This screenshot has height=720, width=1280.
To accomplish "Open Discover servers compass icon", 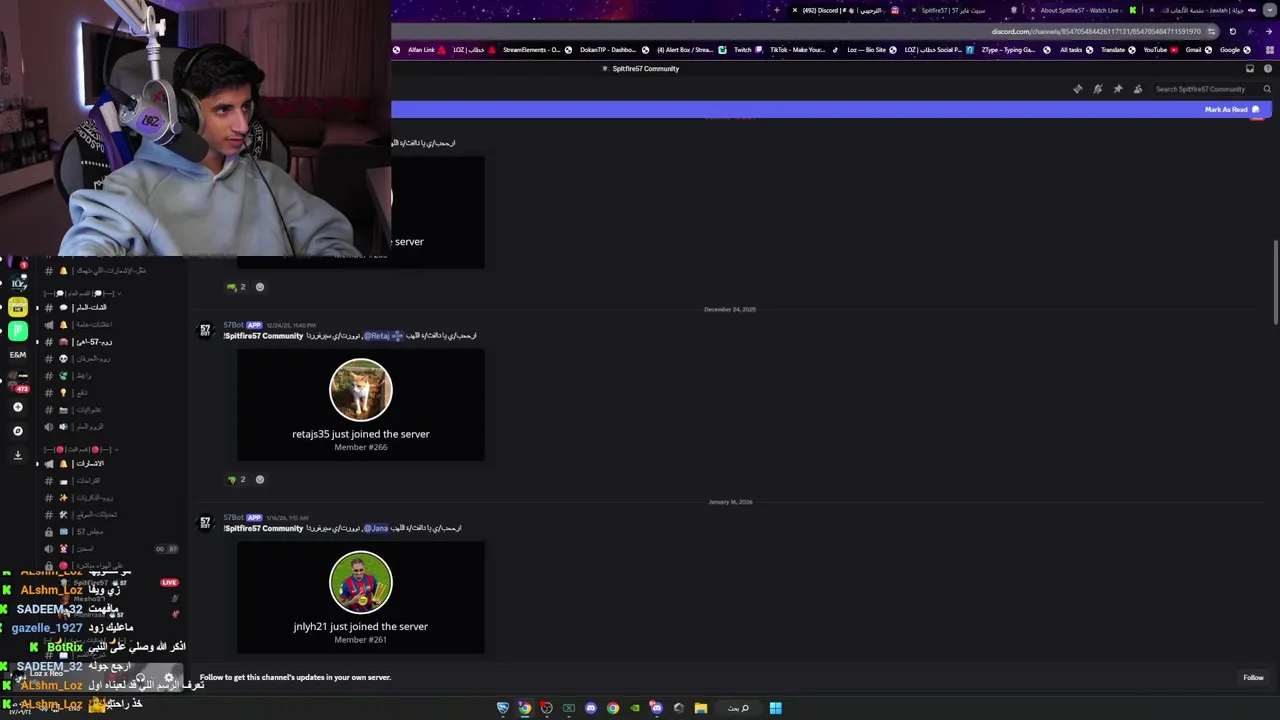I will (17, 431).
